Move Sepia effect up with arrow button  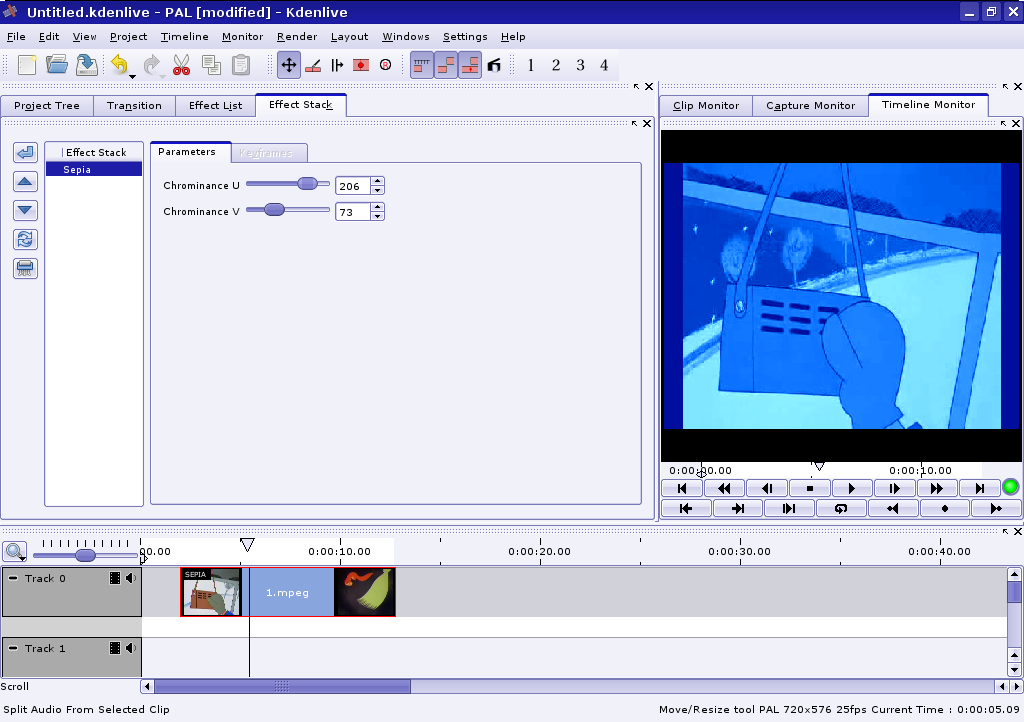coord(26,182)
